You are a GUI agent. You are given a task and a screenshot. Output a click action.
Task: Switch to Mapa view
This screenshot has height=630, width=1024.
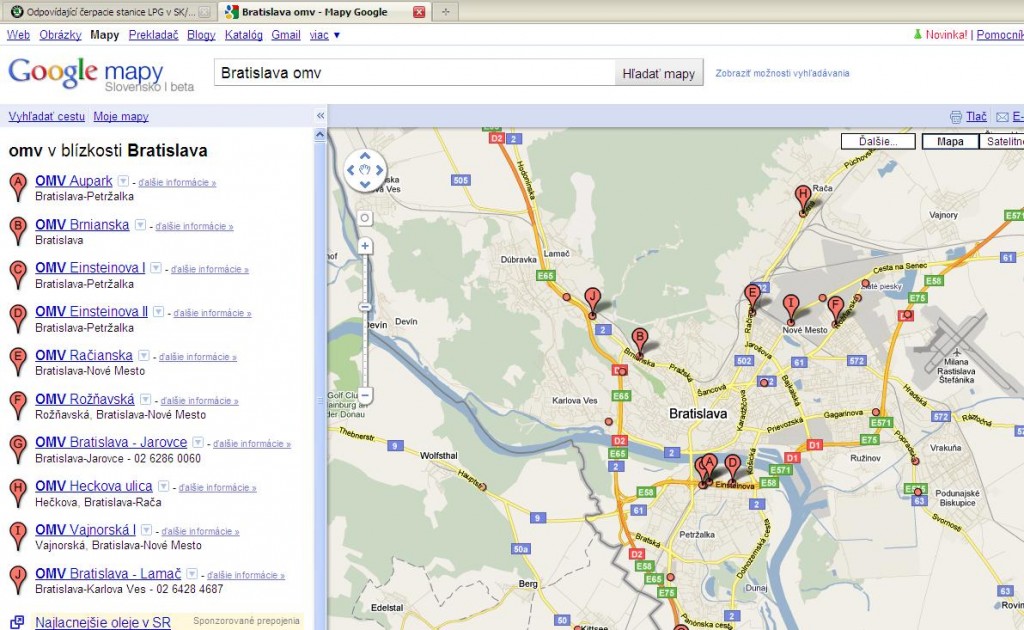[x=950, y=141]
